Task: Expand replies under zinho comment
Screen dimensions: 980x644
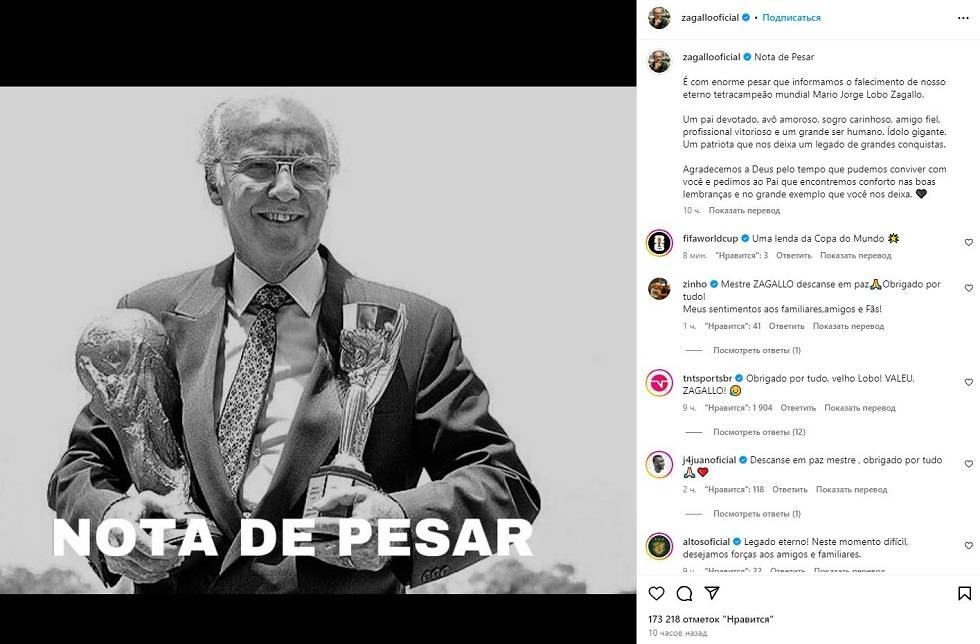Action: tap(756, 350)
